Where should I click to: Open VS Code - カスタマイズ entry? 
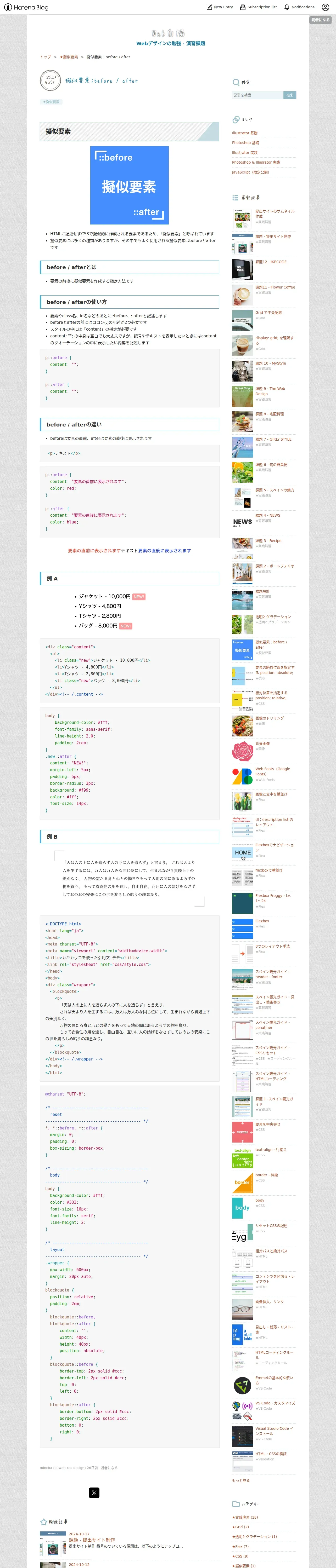pyautogui.click(x=275, y=1403)
